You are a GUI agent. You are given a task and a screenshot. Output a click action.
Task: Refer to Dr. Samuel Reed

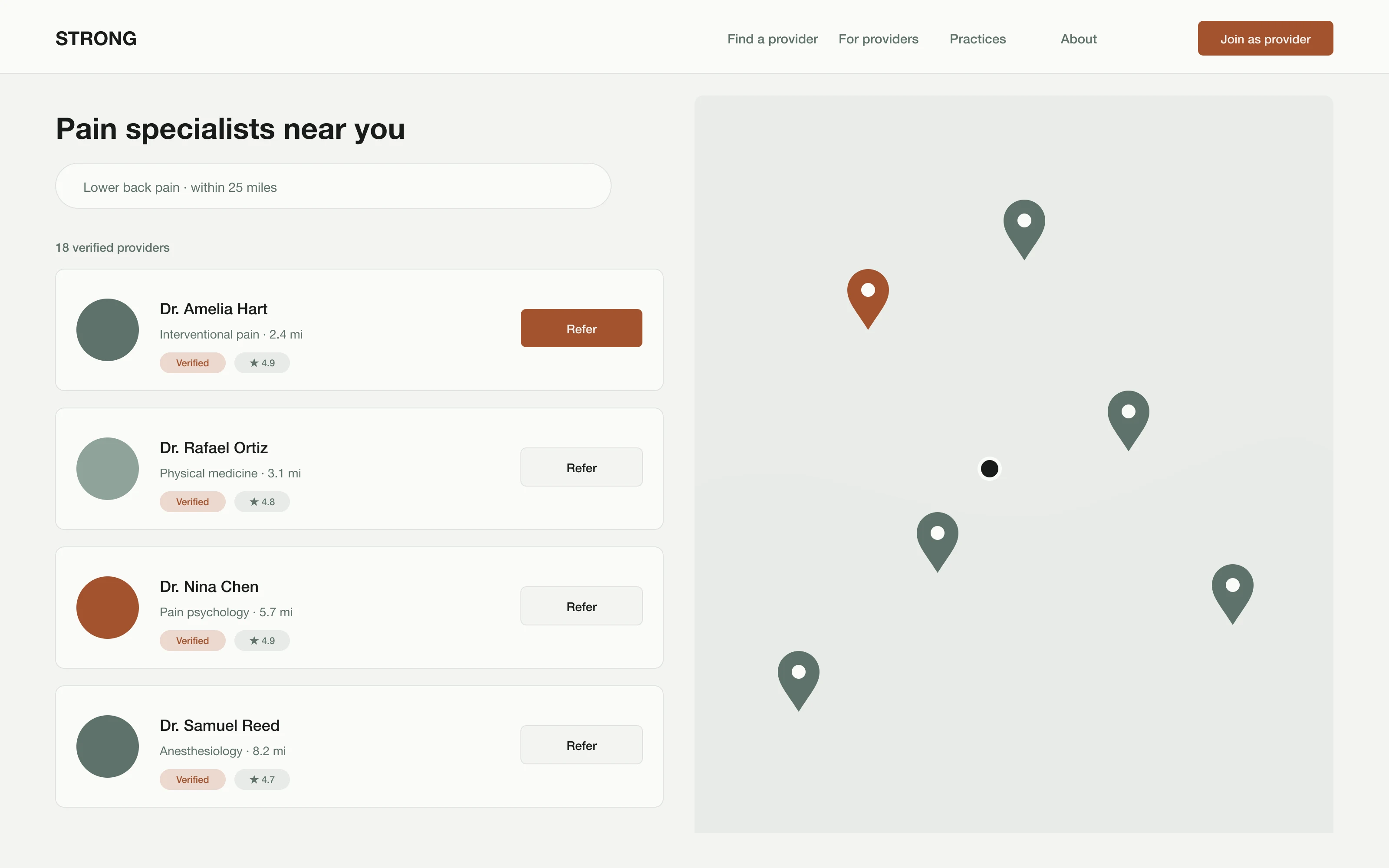[582, 745]
